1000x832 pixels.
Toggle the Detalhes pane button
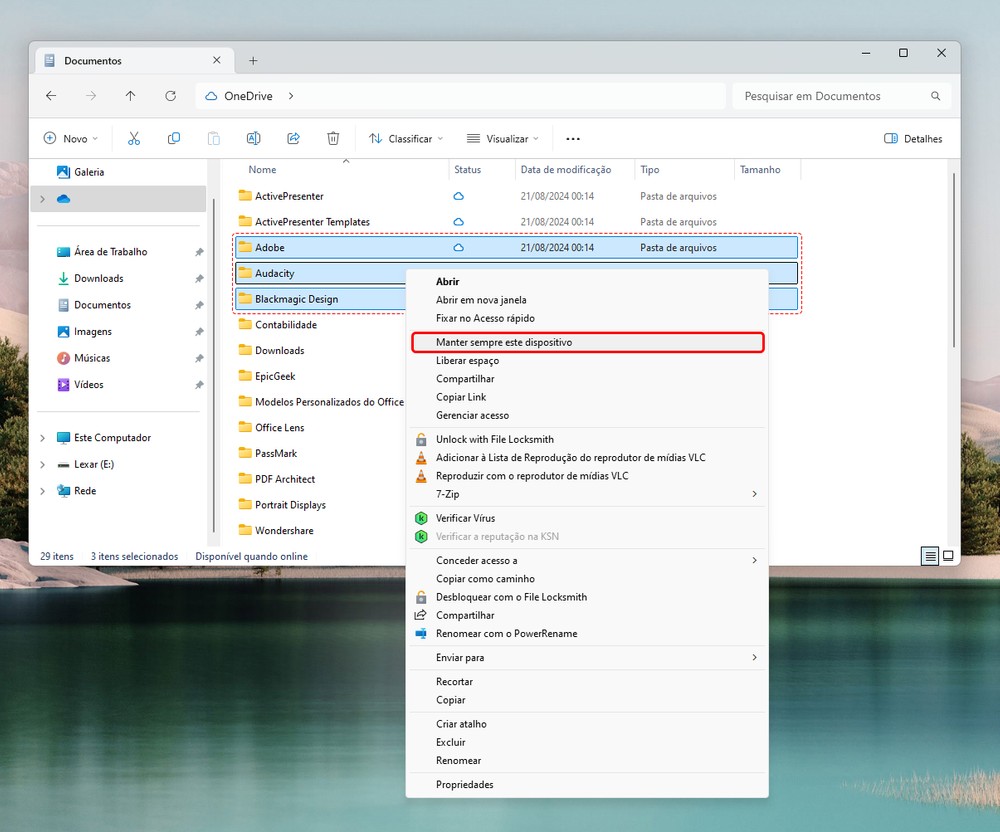coord(913,139)
